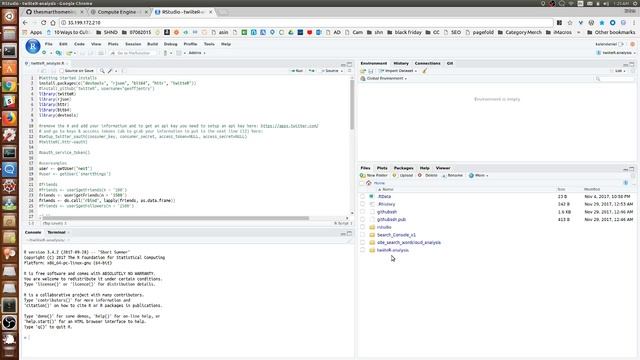The width and height of the screenshot is (640, 360).
Task: Check the rstudio folder checkbox
Action: (x=362, y=227)
